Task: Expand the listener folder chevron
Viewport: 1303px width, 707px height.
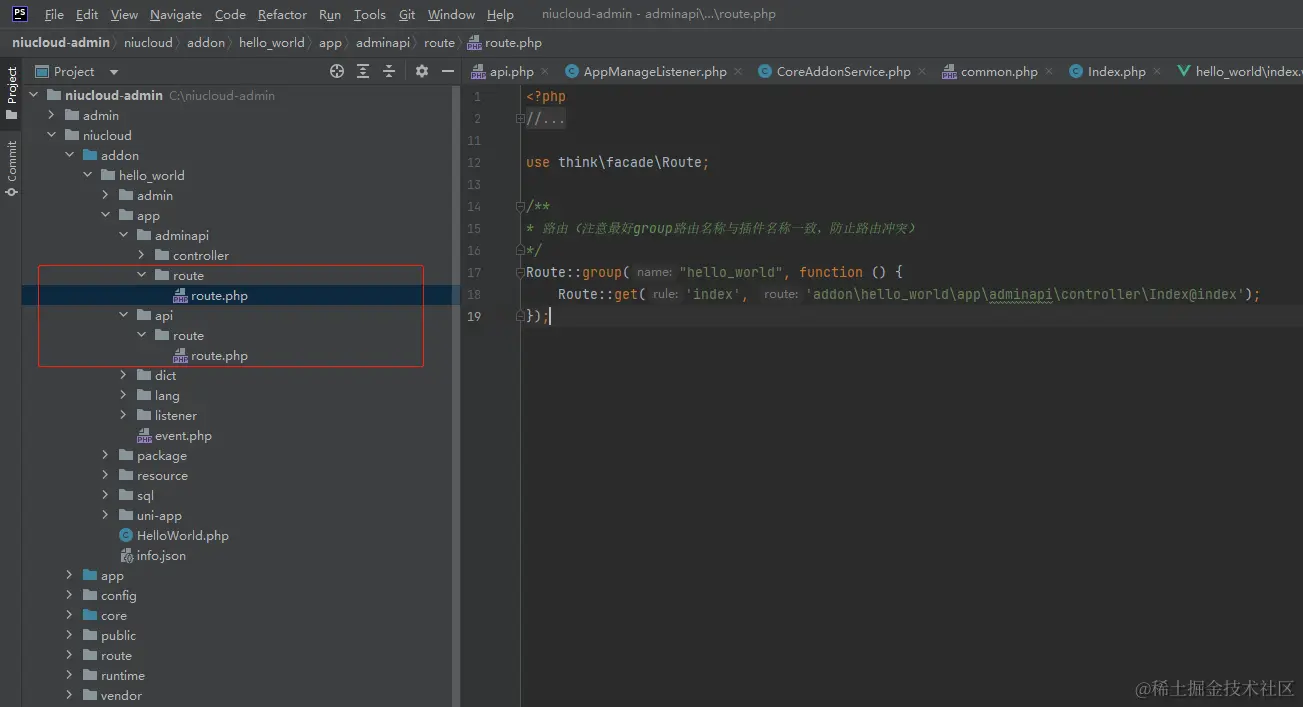Action: click(123, 415)
